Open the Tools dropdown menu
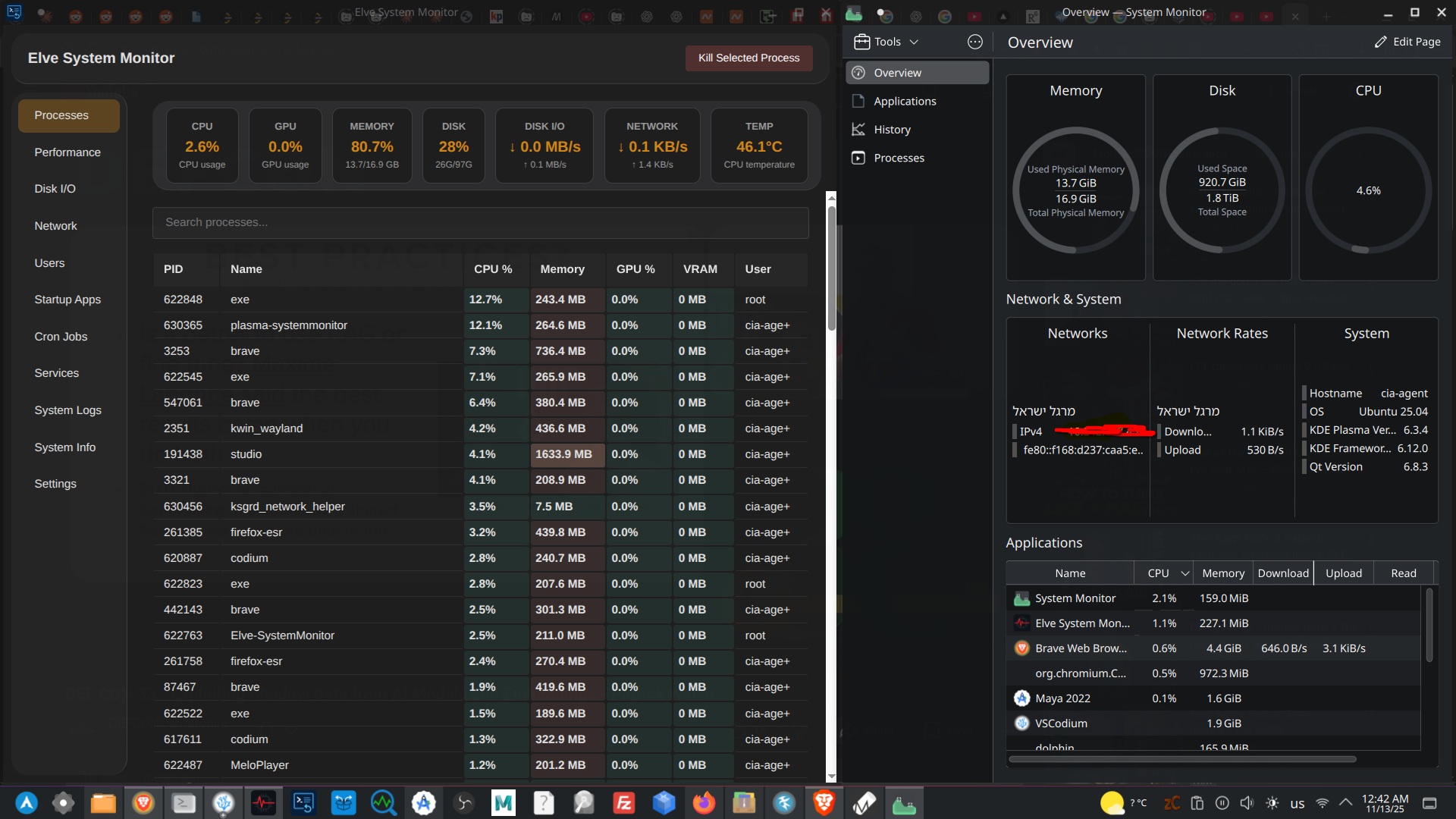This screenshot has height=819, width=1456. coord(886,42)
